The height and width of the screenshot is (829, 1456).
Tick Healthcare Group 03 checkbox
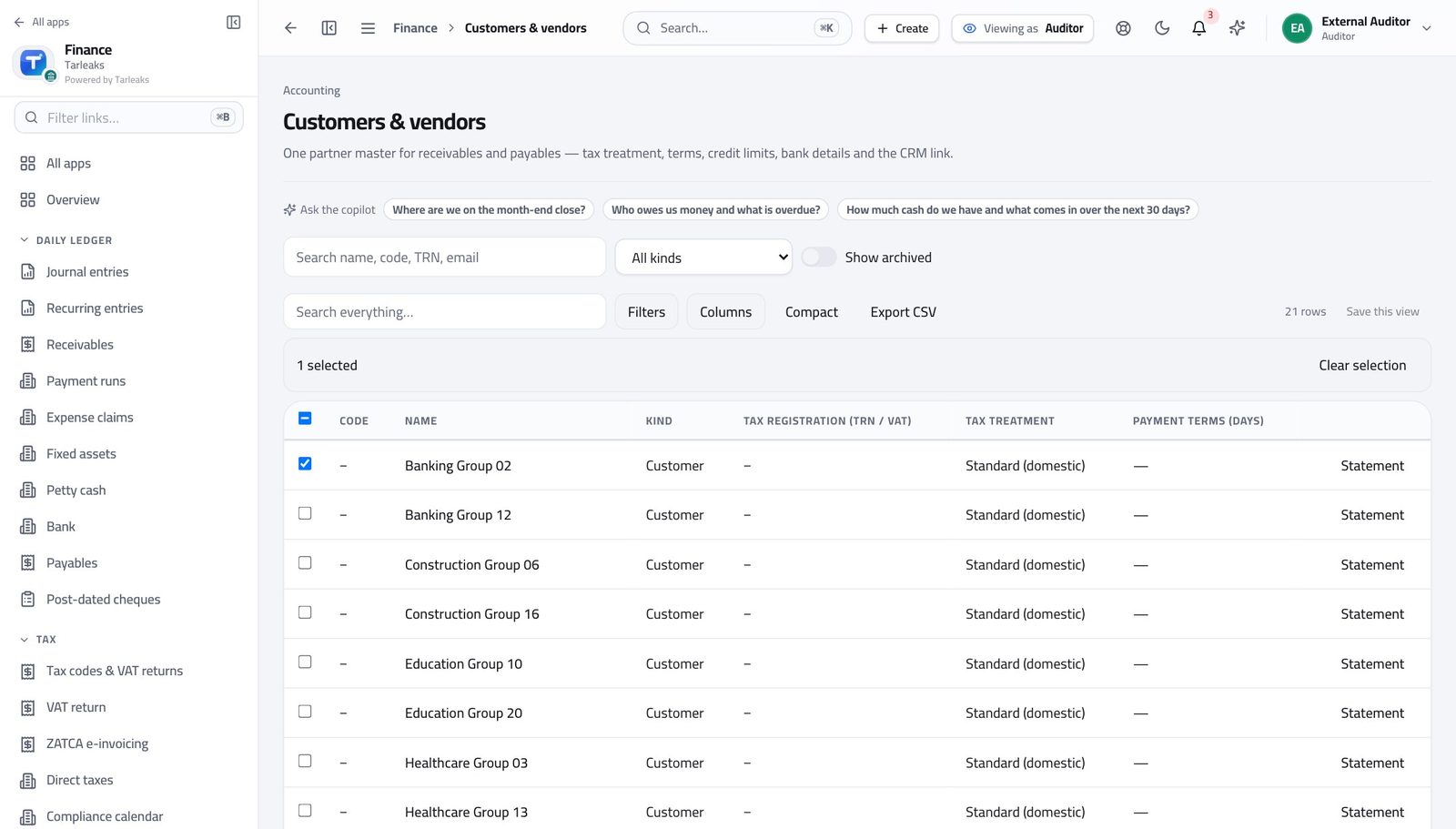pos(305,761)
